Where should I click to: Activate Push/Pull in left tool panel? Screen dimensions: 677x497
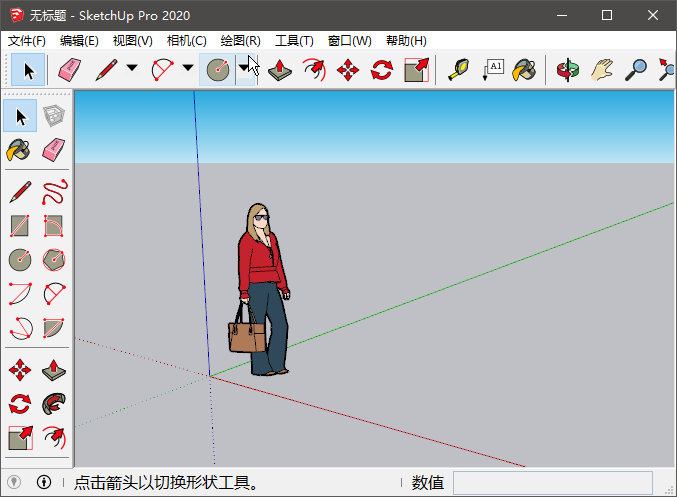[x=54, y=370]
